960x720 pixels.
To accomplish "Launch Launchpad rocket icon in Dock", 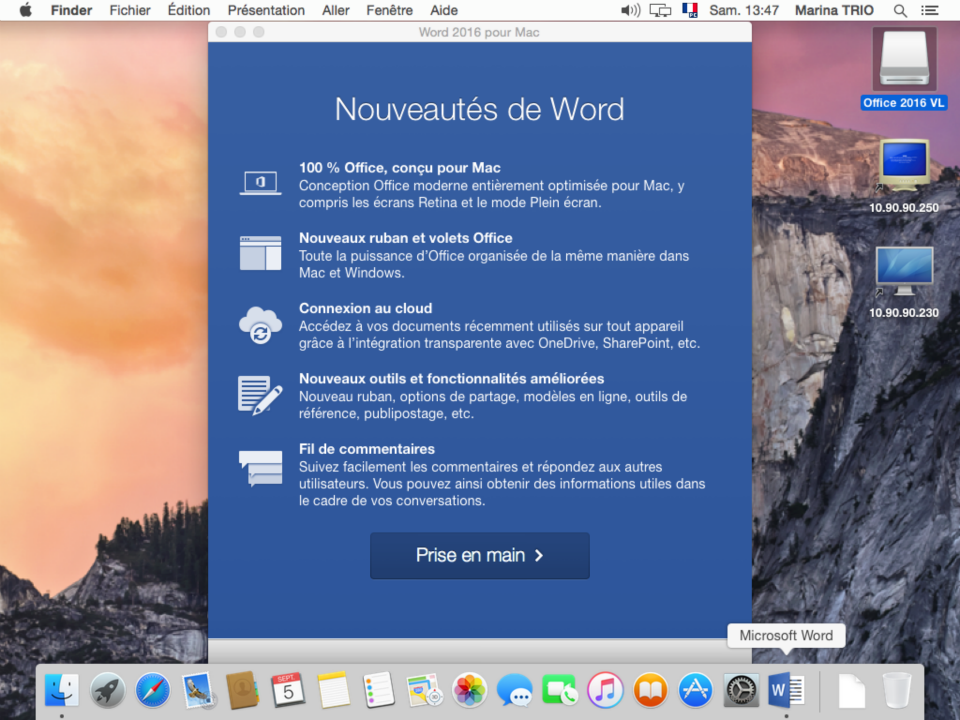I will [x=107, y=690].
